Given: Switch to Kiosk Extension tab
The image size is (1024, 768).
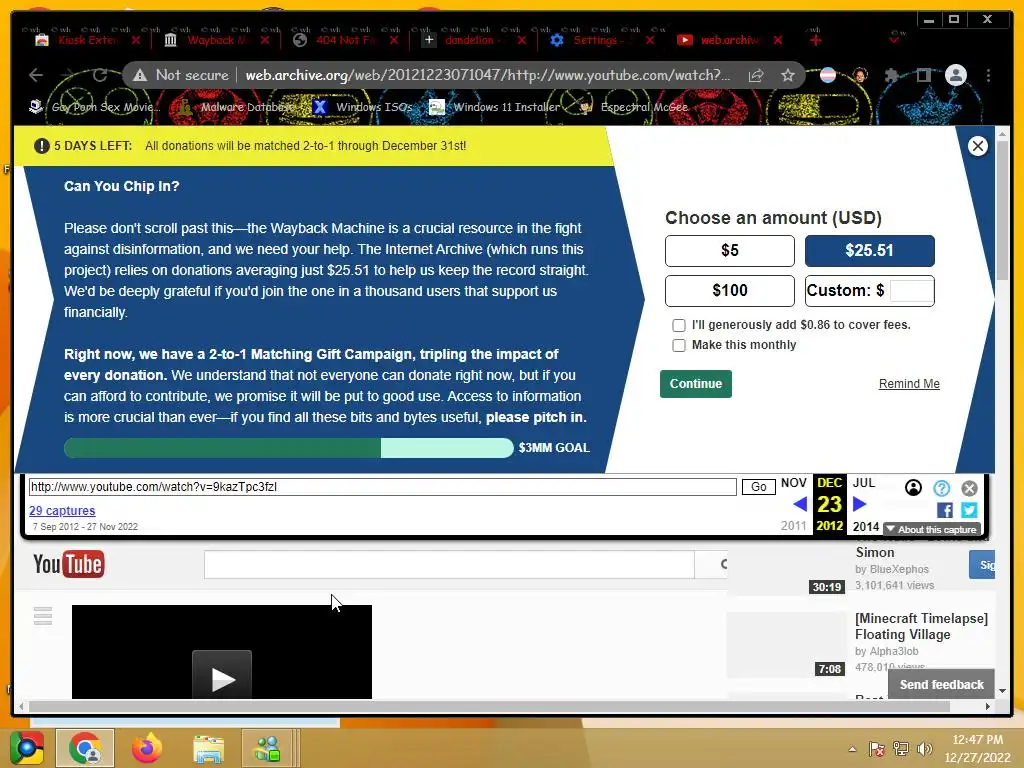Looking at the screenshot, I should pos(88,40).
